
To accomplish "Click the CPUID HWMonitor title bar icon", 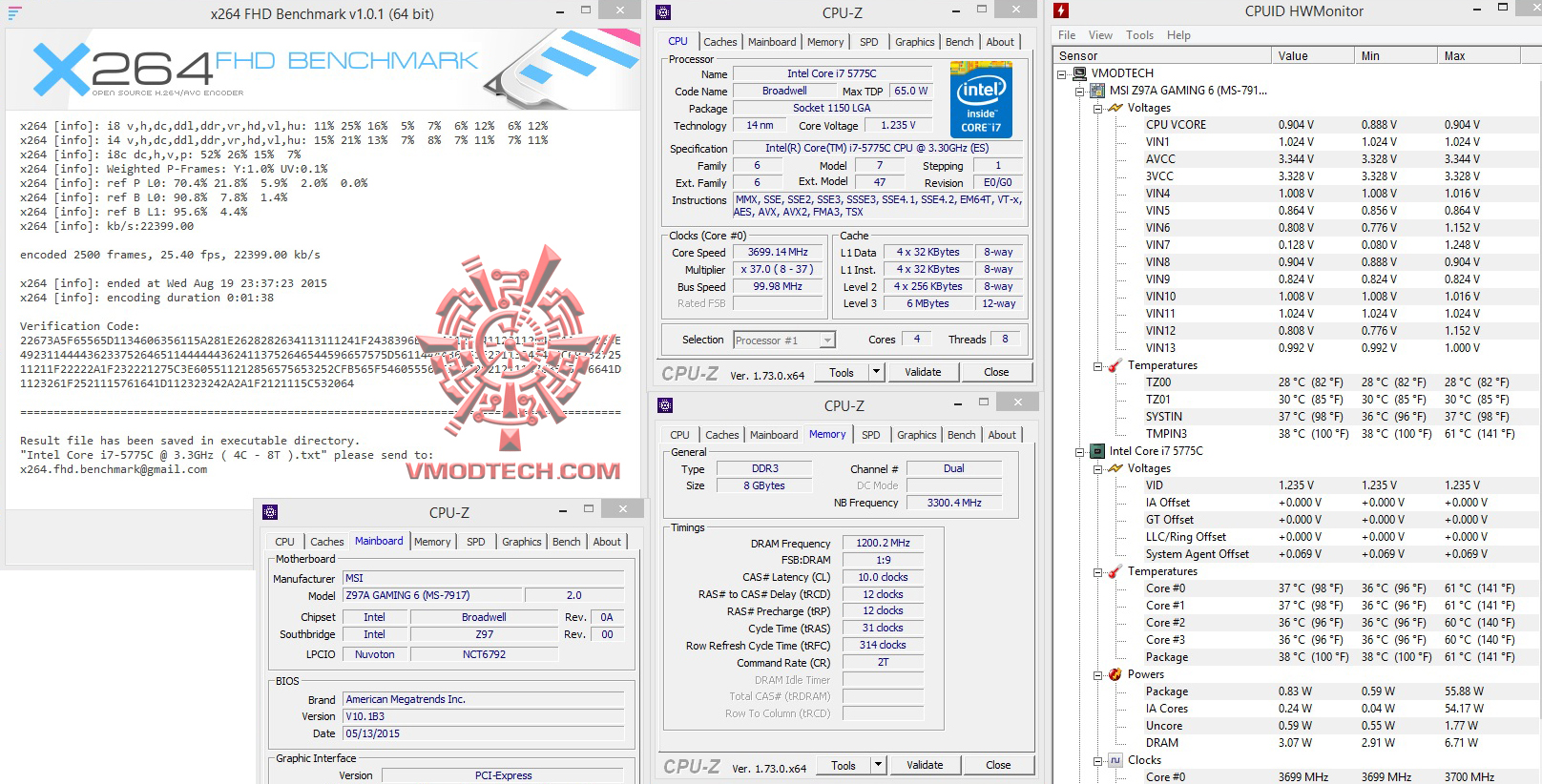I will coord(1061,11).
